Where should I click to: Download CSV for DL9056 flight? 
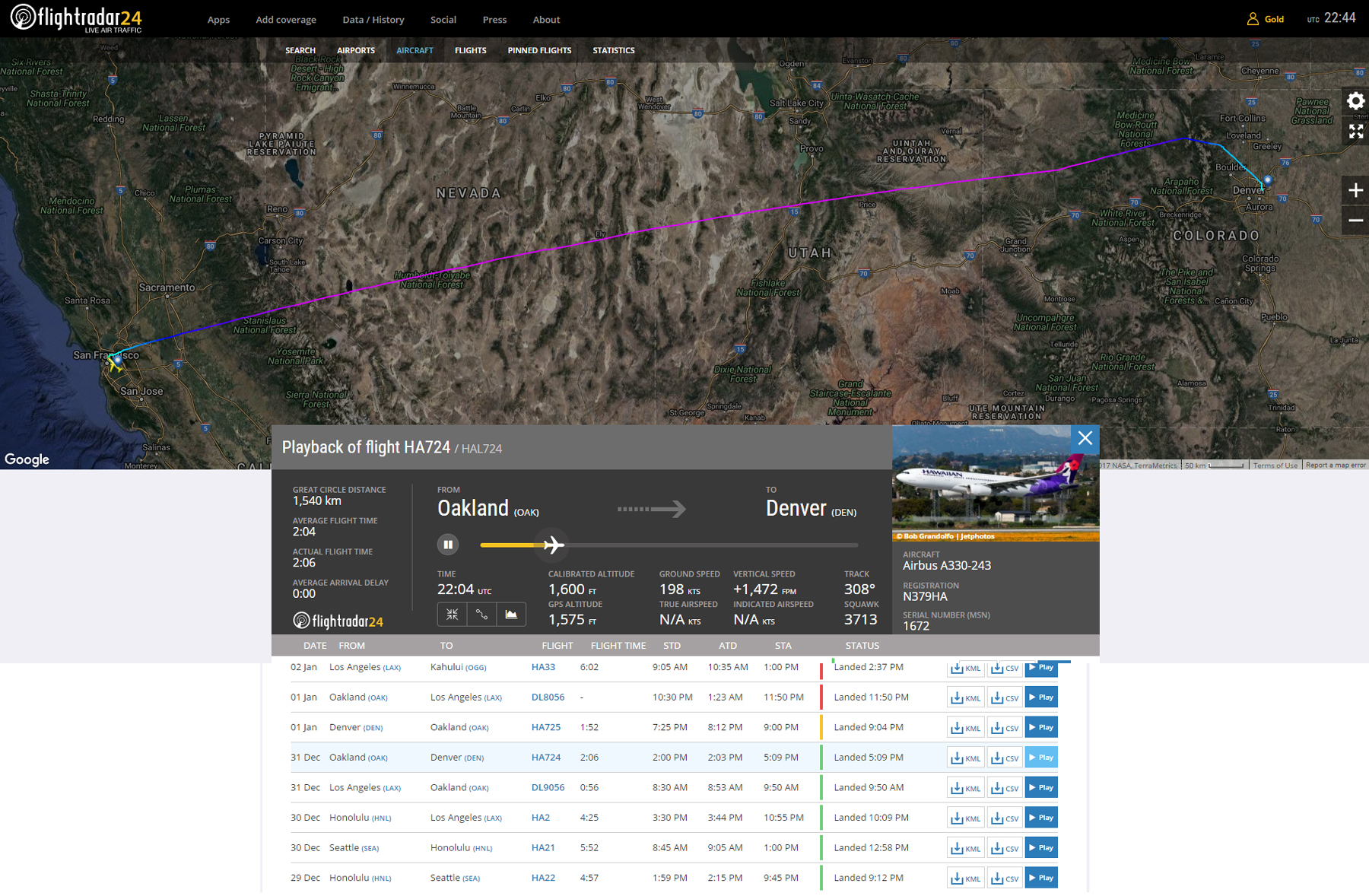pyautogui.click(x=1005, y=788)
